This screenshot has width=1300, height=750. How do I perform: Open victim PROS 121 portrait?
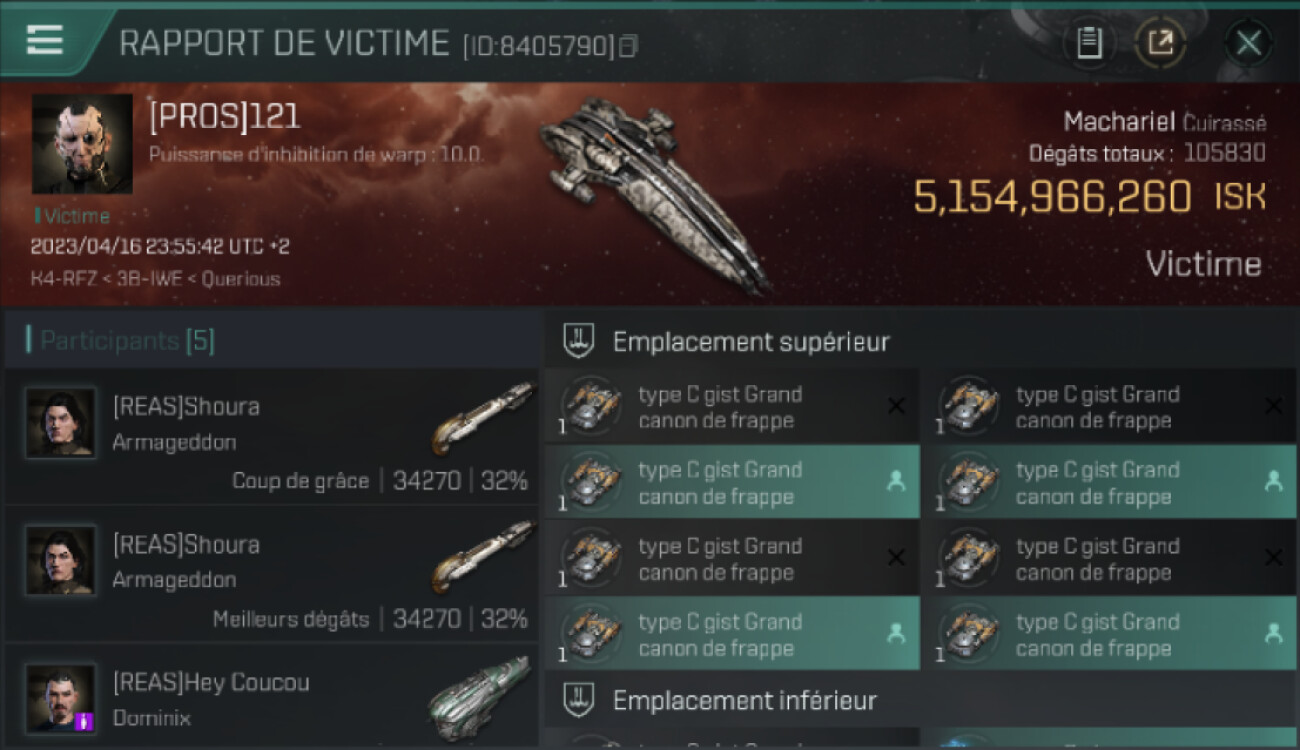(82, 144)
